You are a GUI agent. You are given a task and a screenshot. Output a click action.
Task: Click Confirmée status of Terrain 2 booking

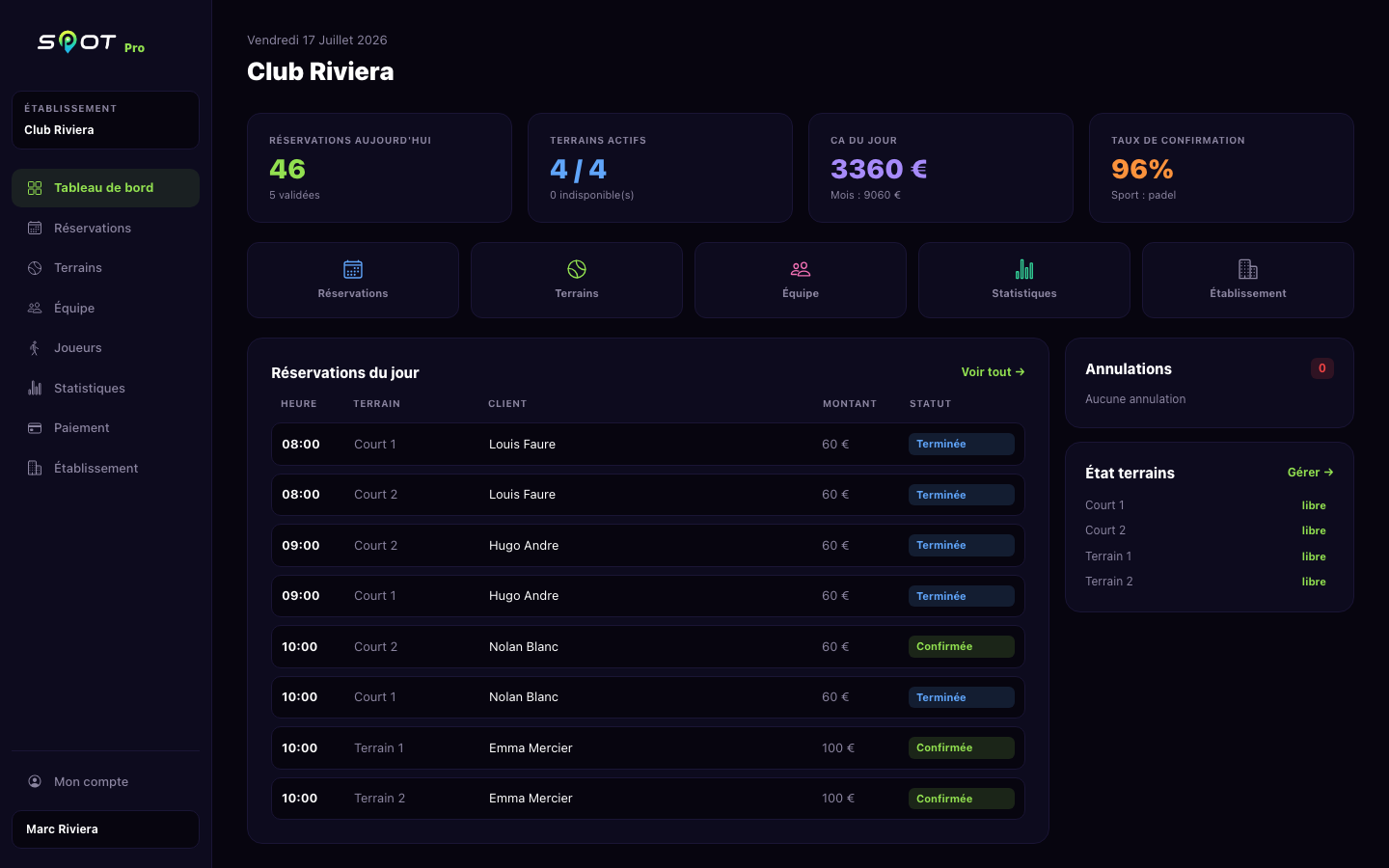[962, 799]
